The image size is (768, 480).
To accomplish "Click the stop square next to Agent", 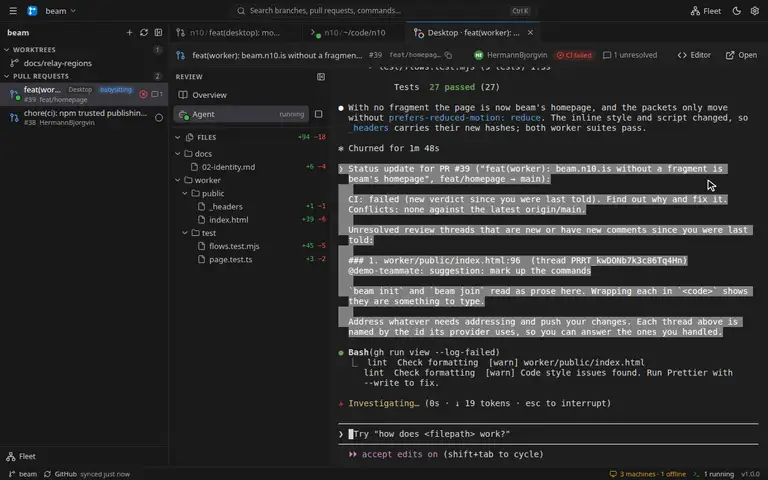I will click(x=318, y=114).
